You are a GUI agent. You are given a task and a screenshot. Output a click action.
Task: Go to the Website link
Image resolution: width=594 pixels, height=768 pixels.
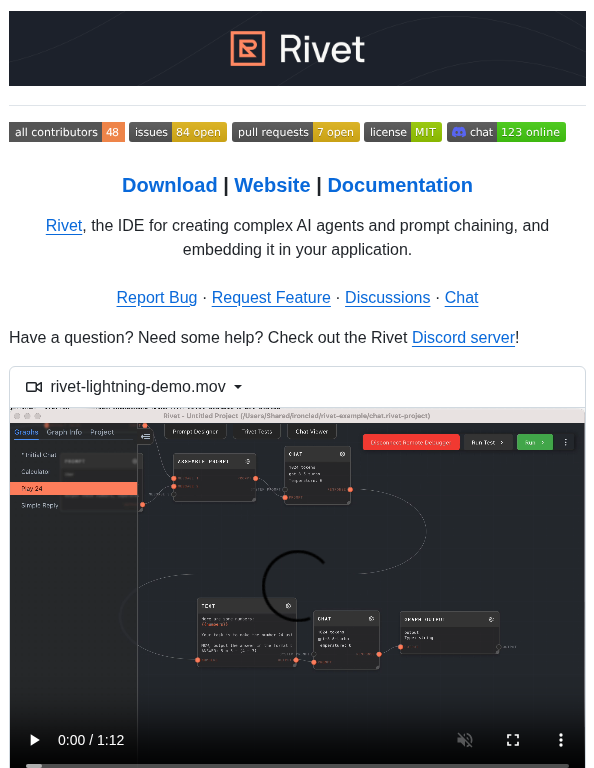pyautogui.click(x=272, y=185)
